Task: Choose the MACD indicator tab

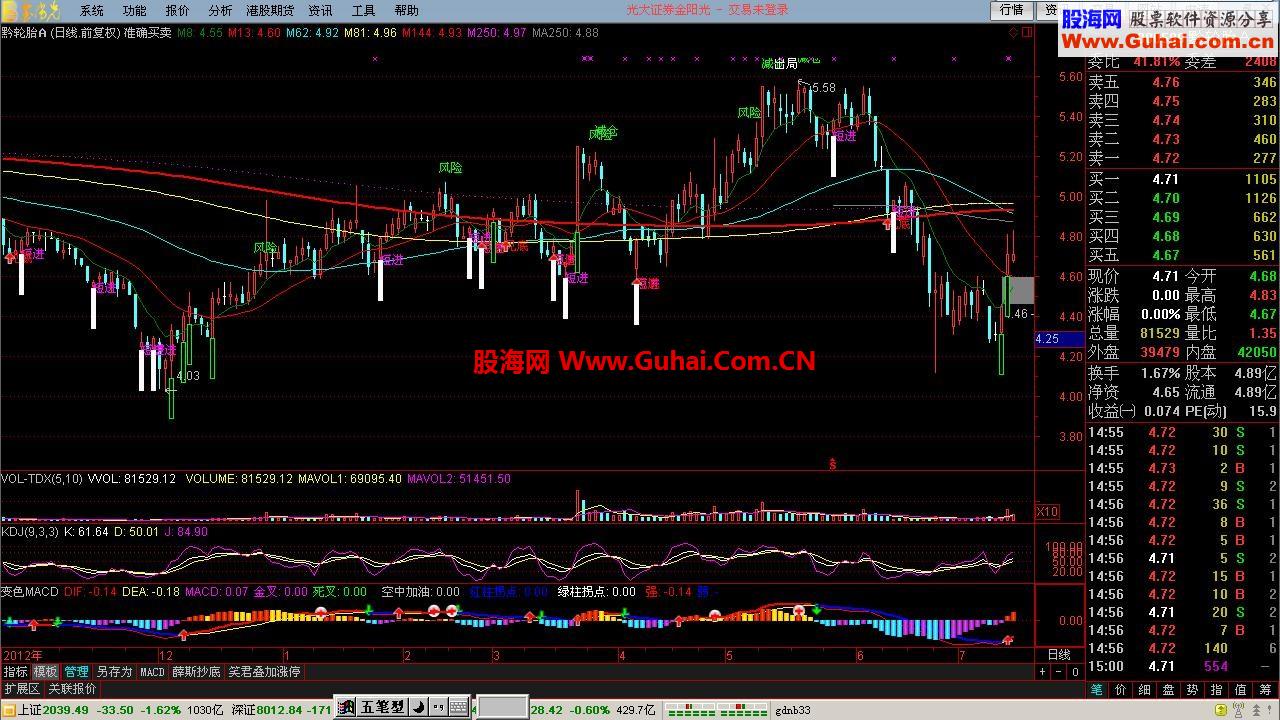Action: click(x=152, y=672)
